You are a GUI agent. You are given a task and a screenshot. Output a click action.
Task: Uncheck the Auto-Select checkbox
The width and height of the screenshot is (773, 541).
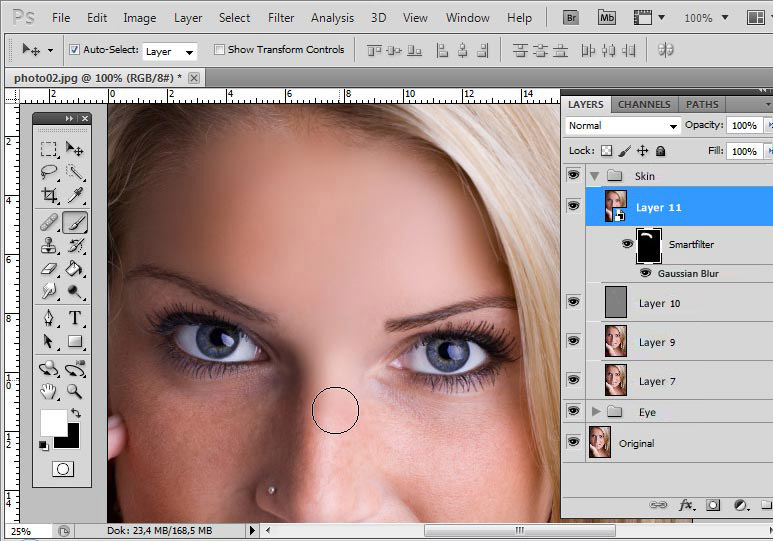pyautogui.click(x=75, y=50)
